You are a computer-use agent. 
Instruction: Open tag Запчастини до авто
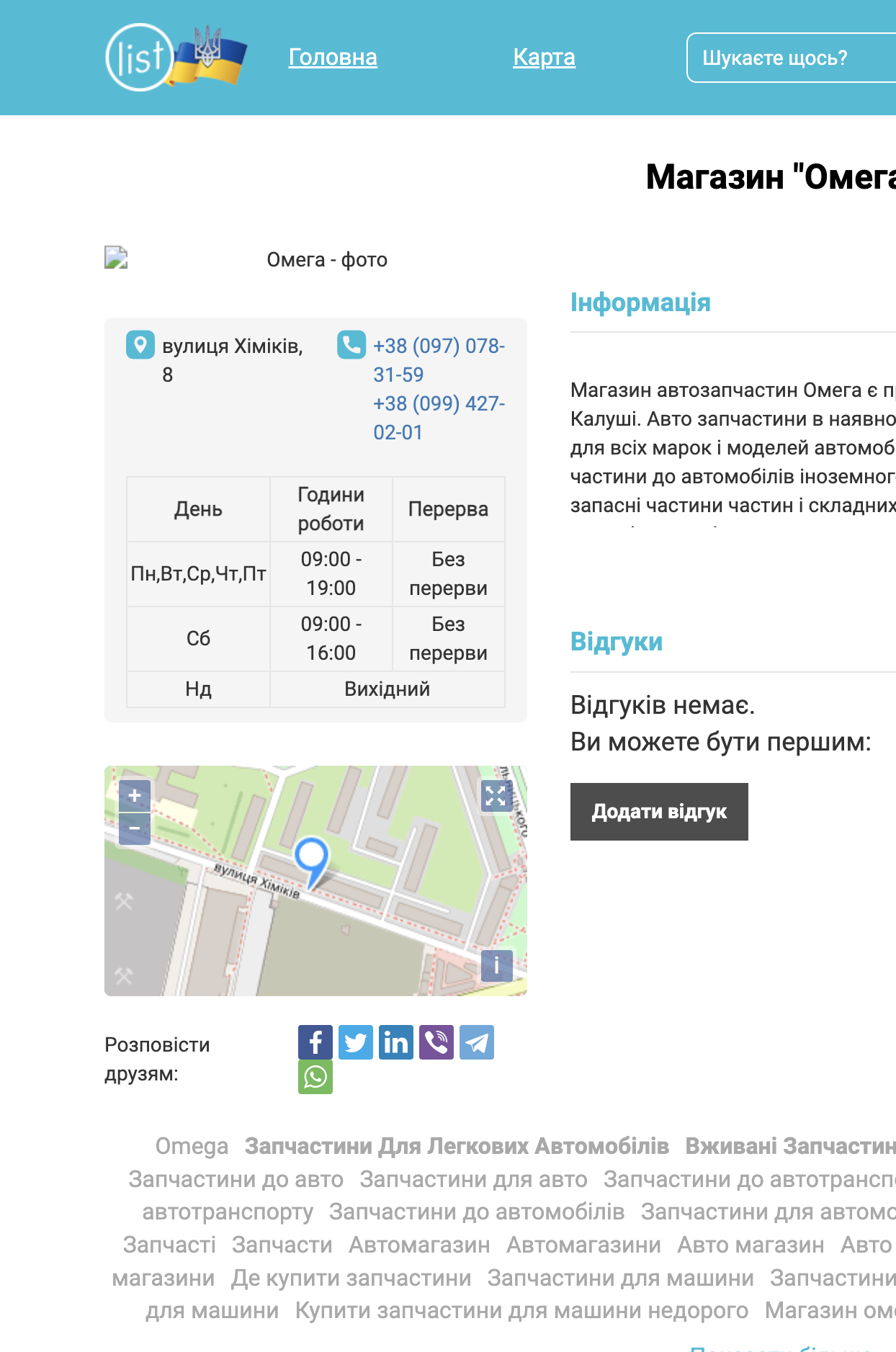click(236, 1179)
